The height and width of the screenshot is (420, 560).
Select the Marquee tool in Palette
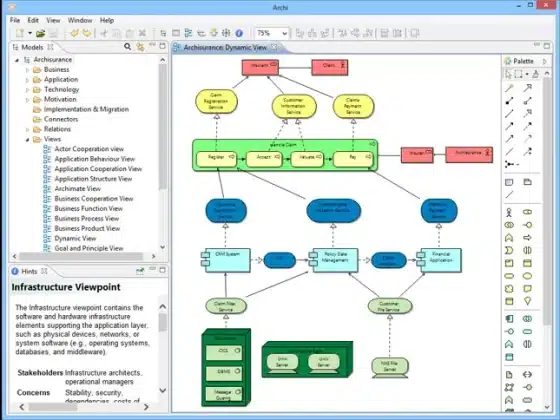[x=519, y=74]
